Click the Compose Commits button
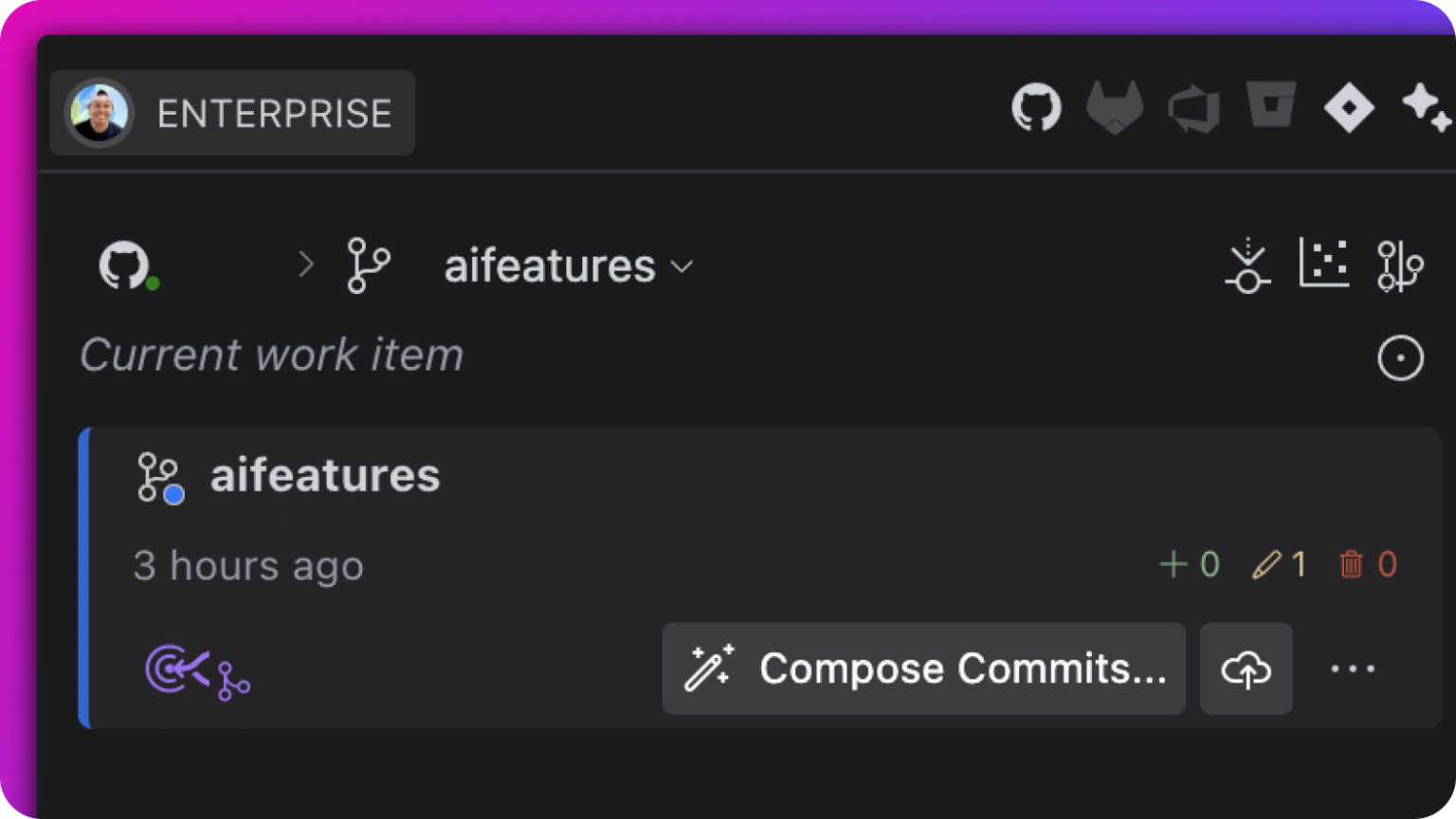Image resolution: width=1456 pixels, height=819 pixels. [x=922, y=668]
